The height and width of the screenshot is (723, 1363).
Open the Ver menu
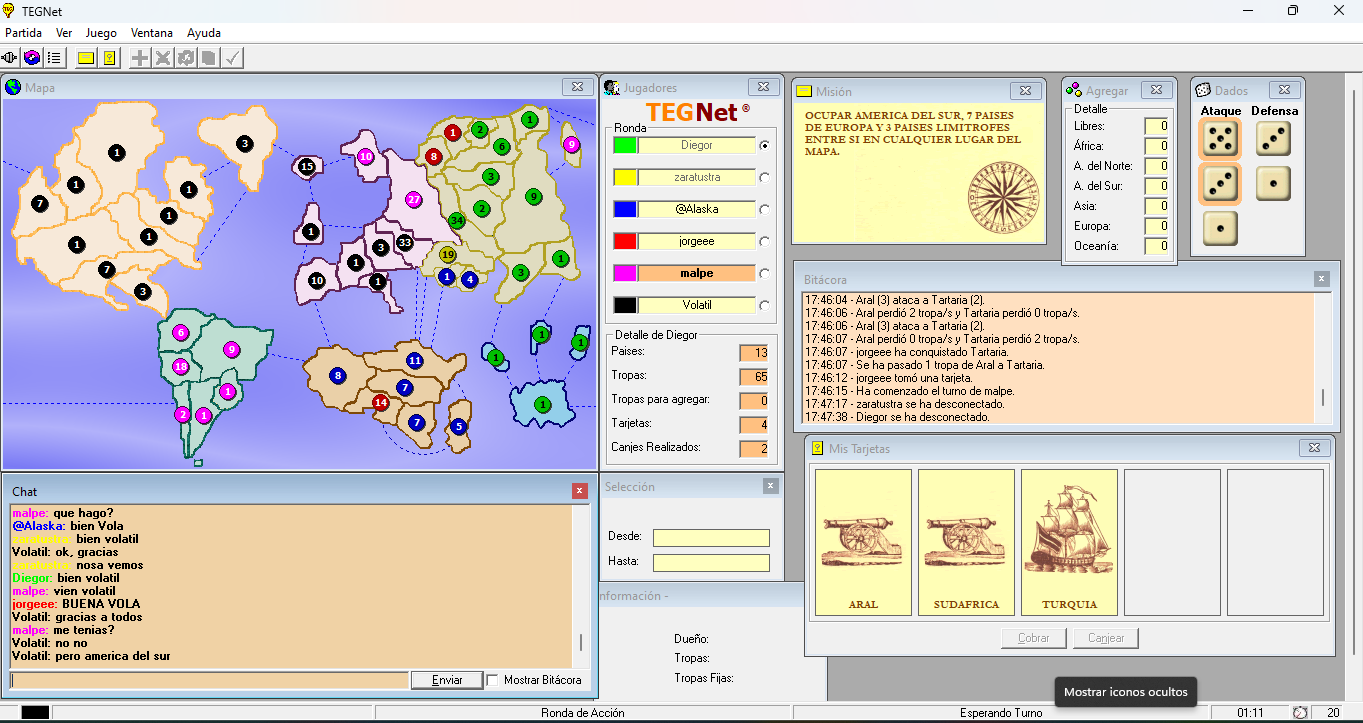point(64,33)
